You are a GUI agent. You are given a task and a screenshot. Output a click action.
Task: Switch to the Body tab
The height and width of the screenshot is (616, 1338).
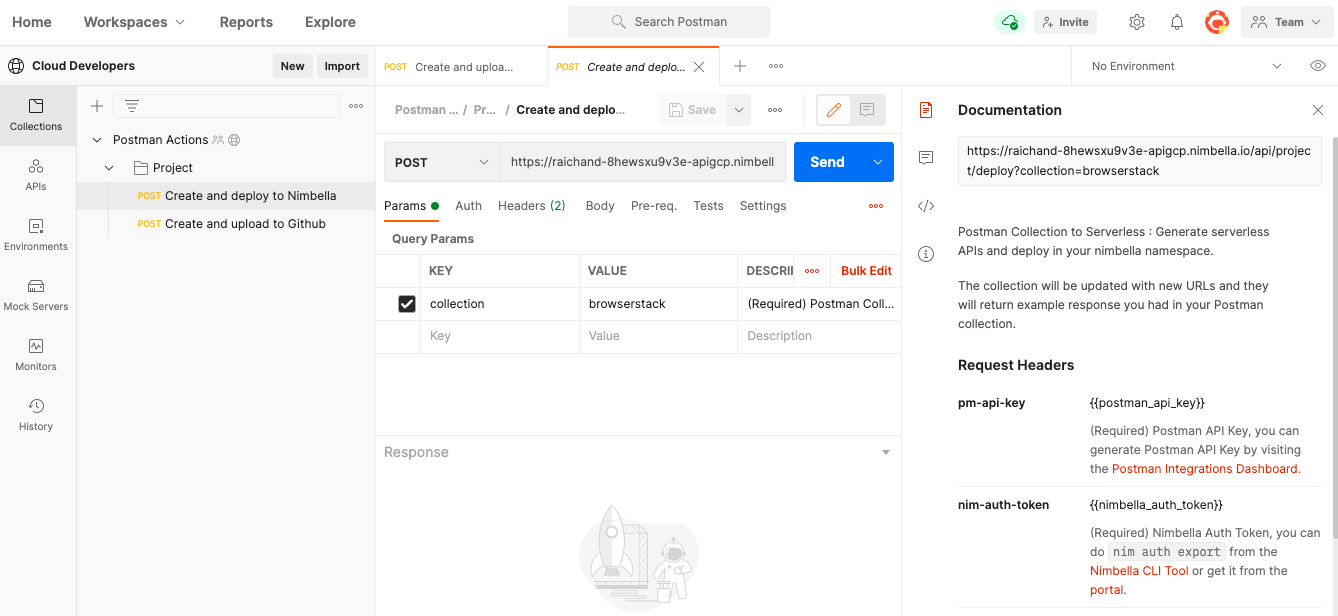(x=600, y=206)
